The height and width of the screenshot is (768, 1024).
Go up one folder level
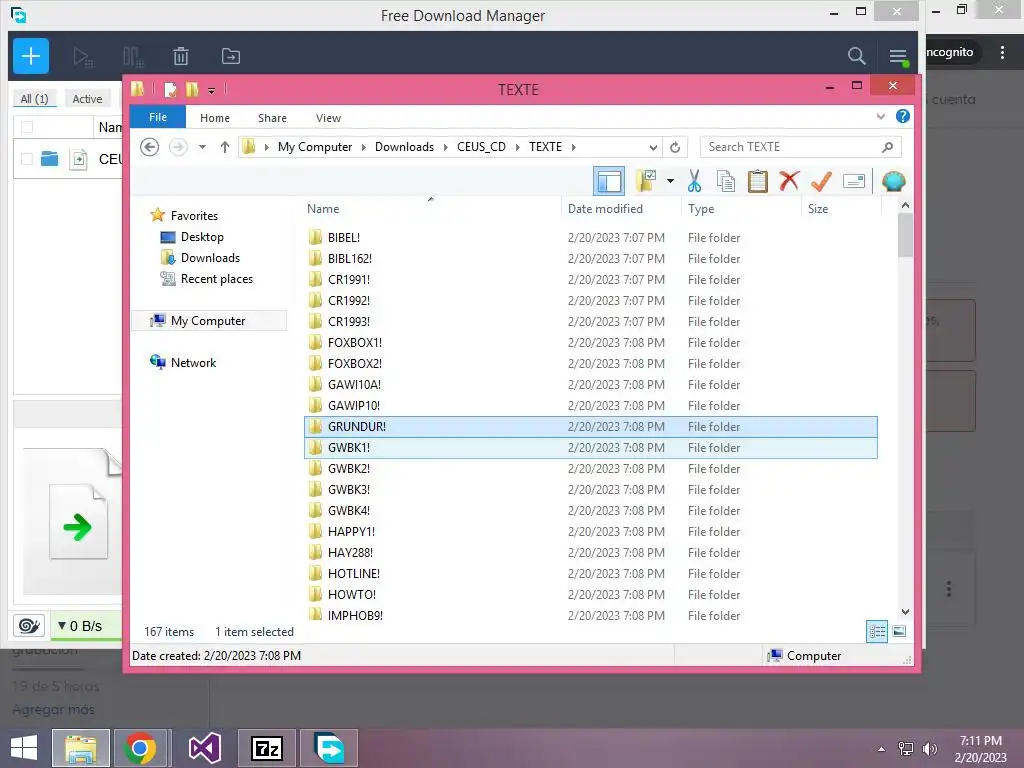point(225,147)
